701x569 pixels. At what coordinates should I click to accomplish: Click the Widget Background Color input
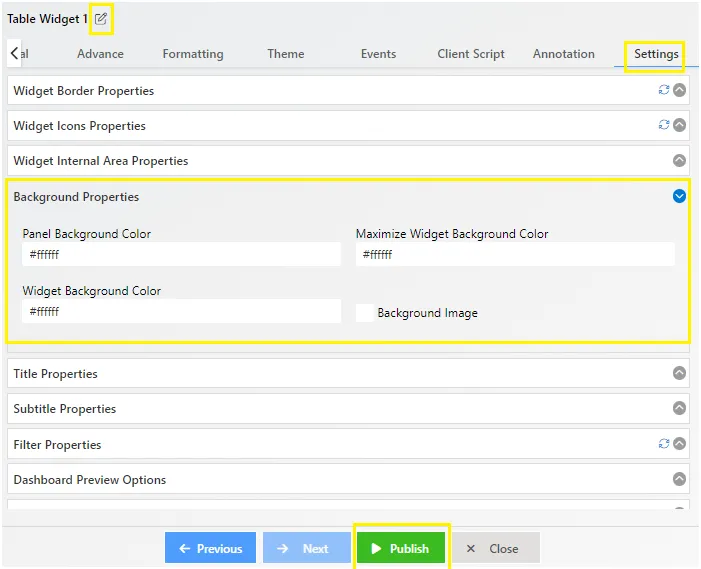click(182, 311)
